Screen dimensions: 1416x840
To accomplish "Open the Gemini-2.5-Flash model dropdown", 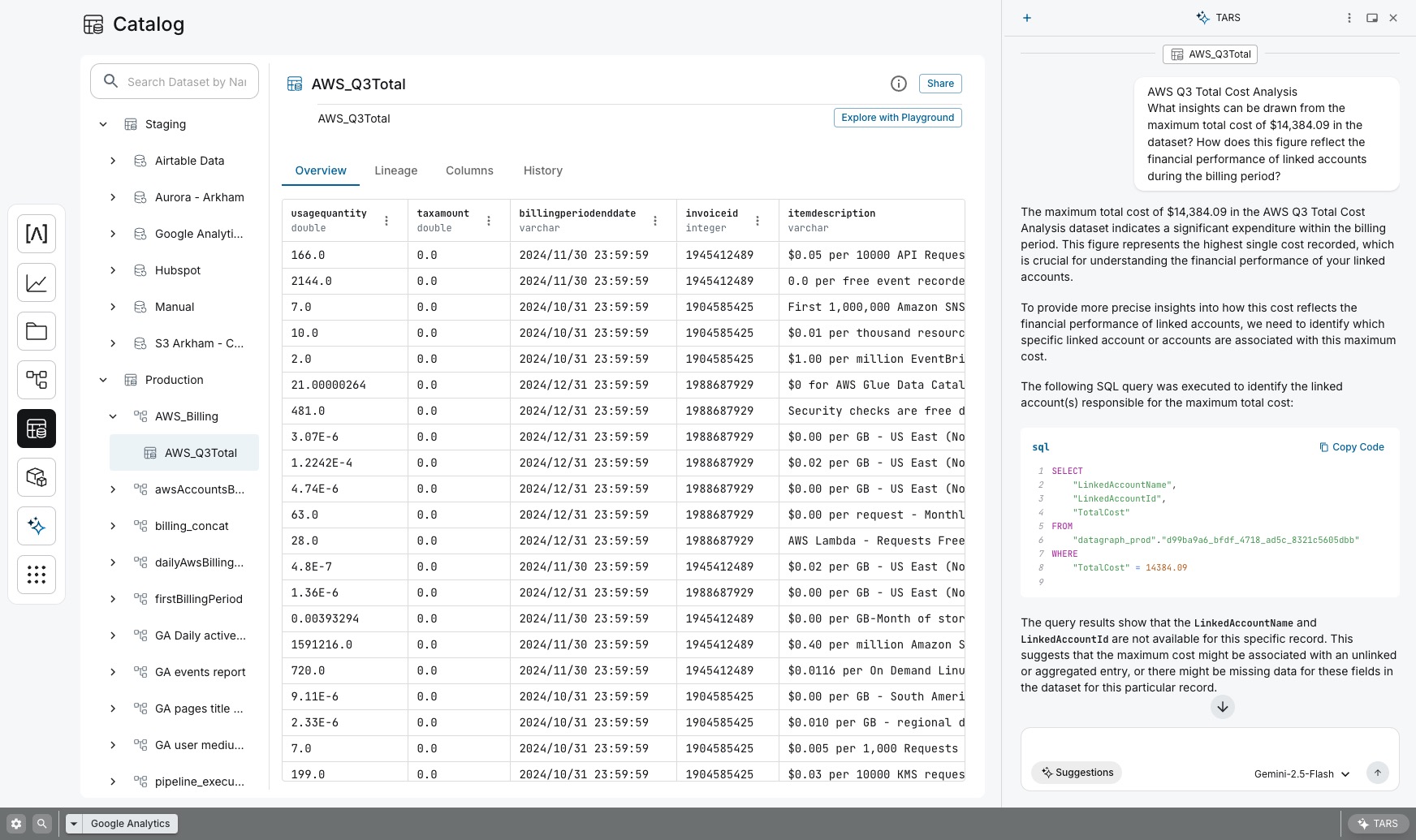I will click(1302, 774).
